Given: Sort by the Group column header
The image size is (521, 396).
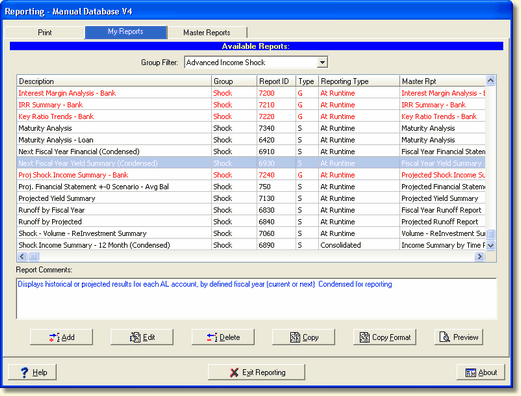Looking at the screenshot, I should (234, 81).
